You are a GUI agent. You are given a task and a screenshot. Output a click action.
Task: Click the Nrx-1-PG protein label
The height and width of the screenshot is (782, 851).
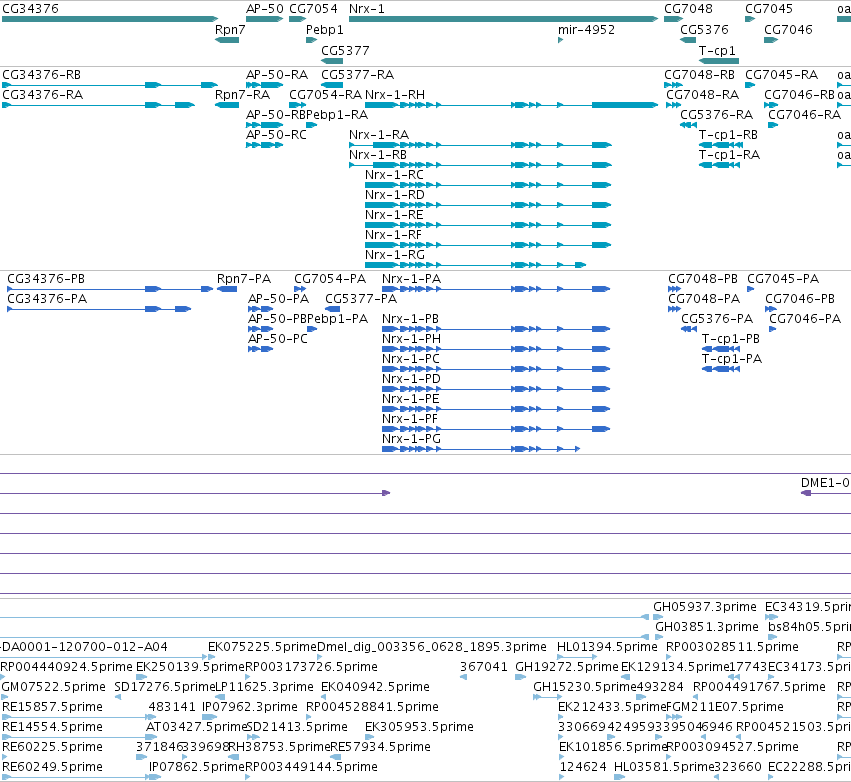click(411, 438)
